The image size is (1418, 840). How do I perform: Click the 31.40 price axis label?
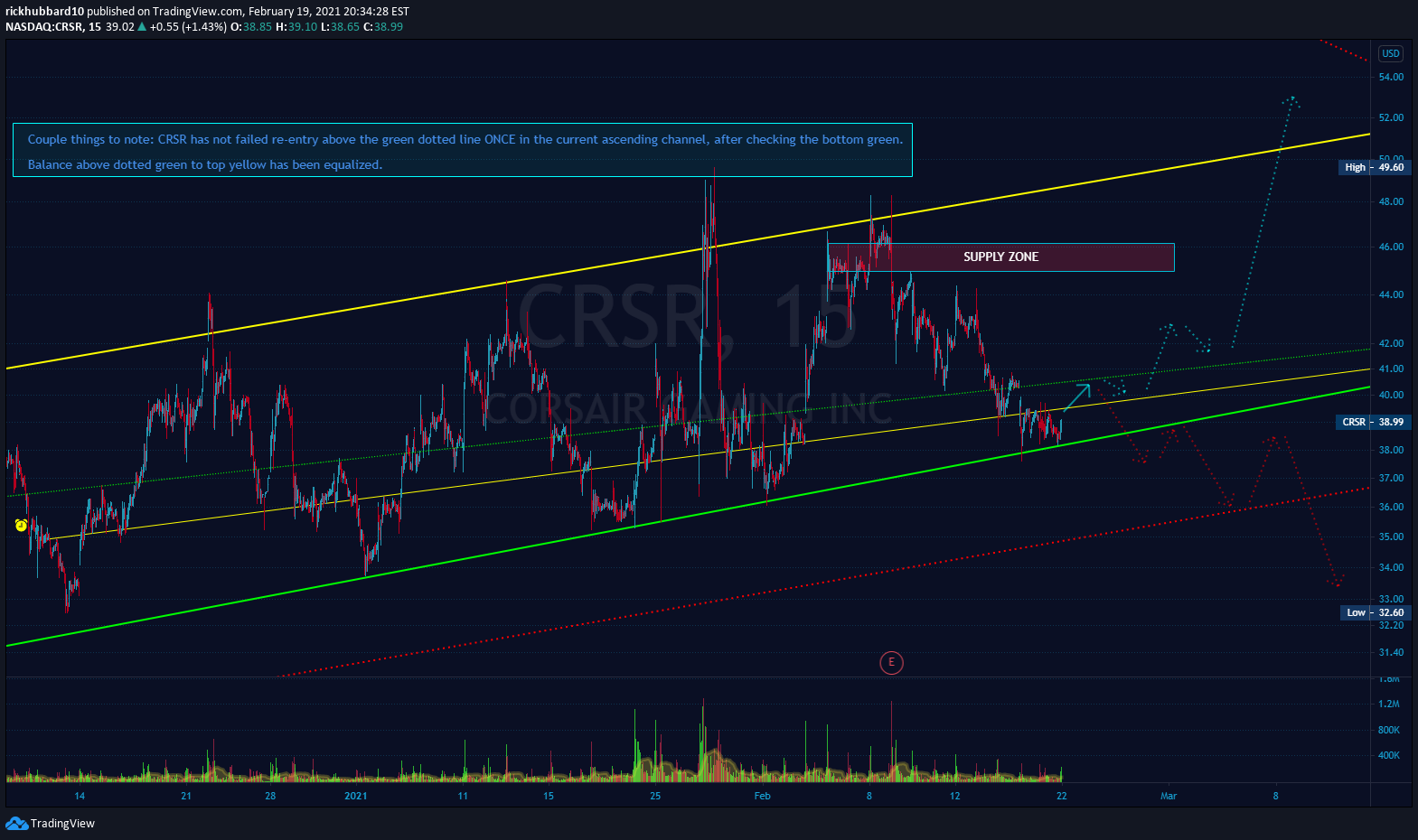[x=1391, y=652]
